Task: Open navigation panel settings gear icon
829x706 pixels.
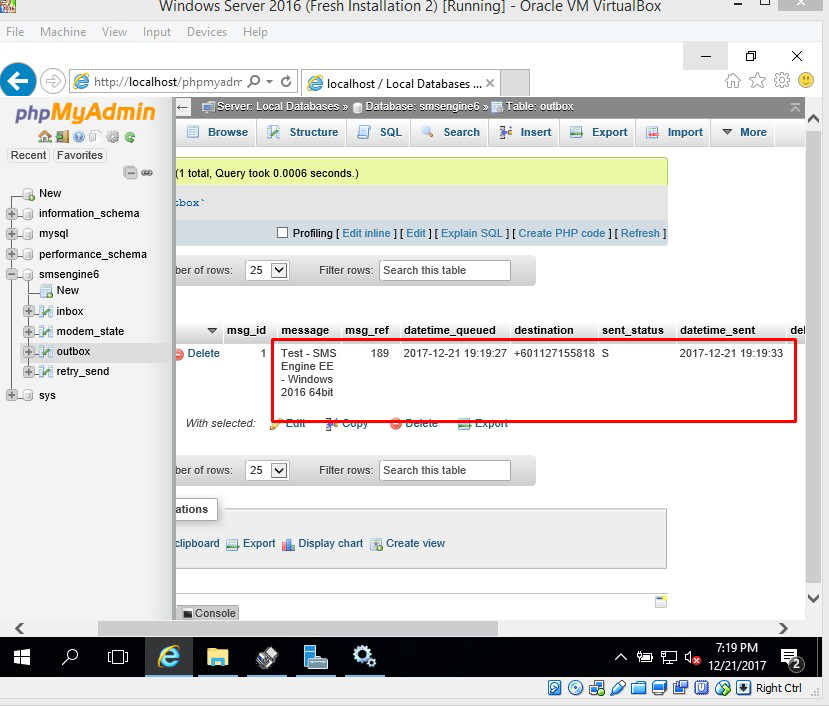Action: (x=112, y=137)
